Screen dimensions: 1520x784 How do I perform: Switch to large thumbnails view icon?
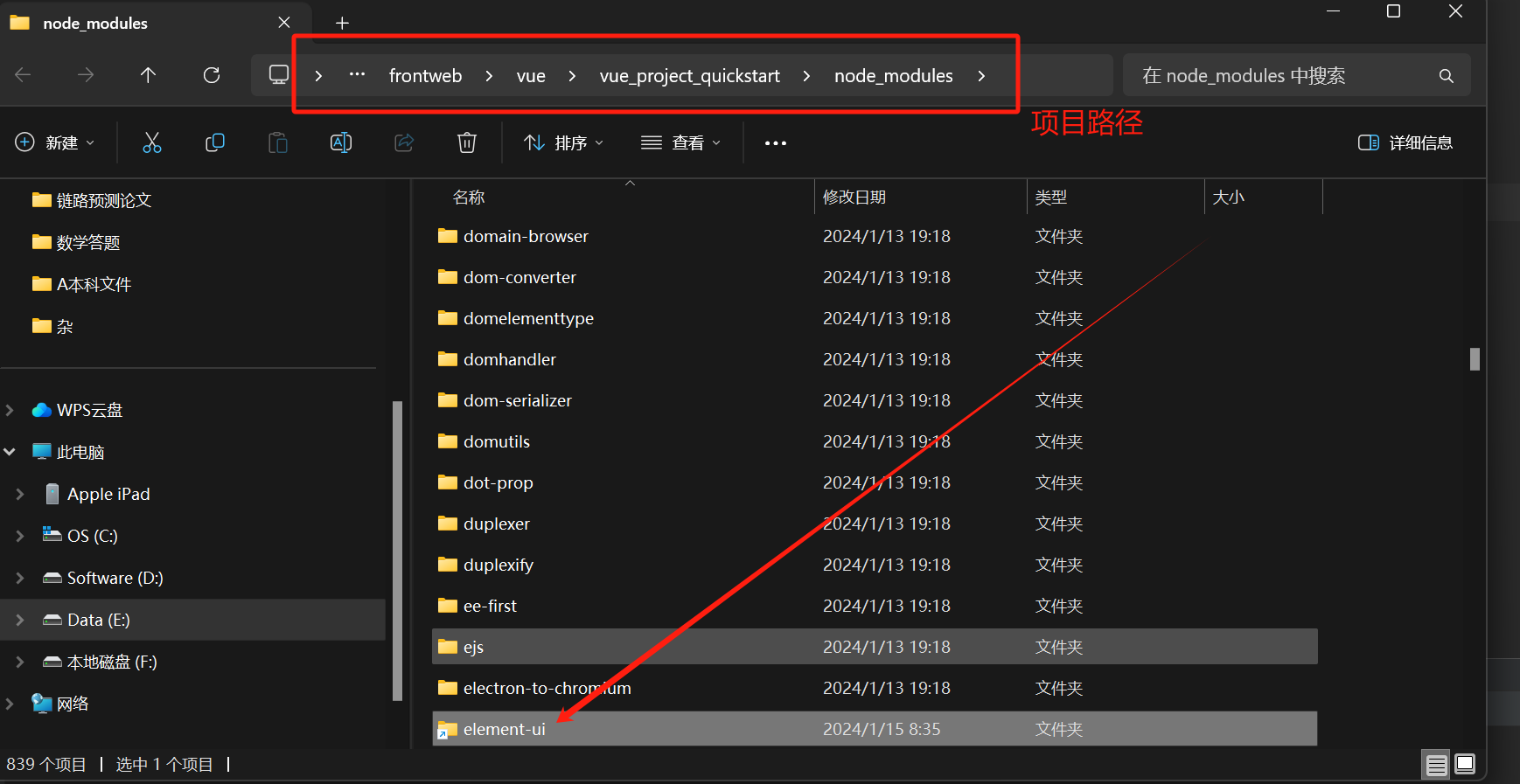1465,764
